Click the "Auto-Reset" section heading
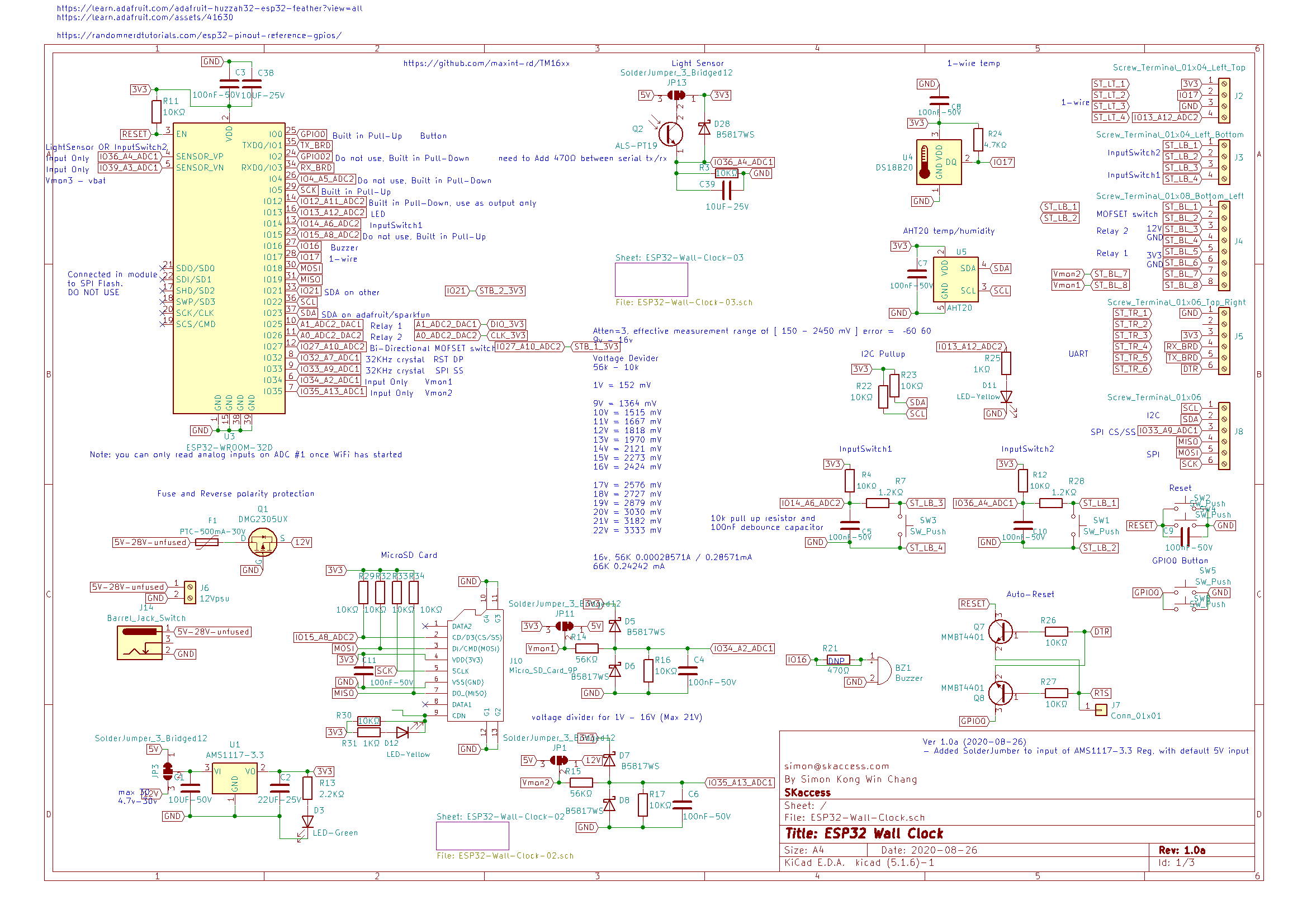Image resolution: width=1307 pixels, height=924 pixels. tap(1030, 594)
